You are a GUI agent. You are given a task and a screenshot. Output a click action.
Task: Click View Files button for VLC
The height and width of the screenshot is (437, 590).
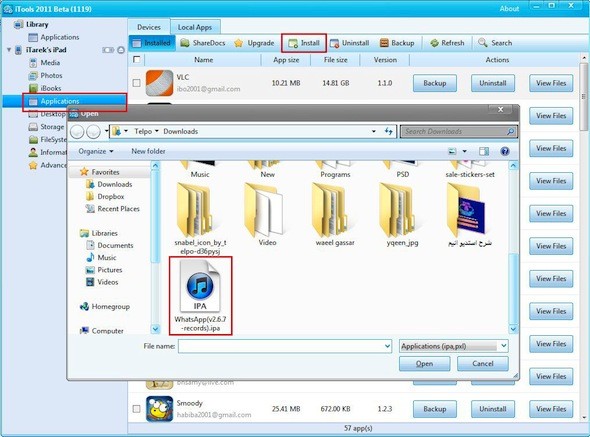[551, 83]
